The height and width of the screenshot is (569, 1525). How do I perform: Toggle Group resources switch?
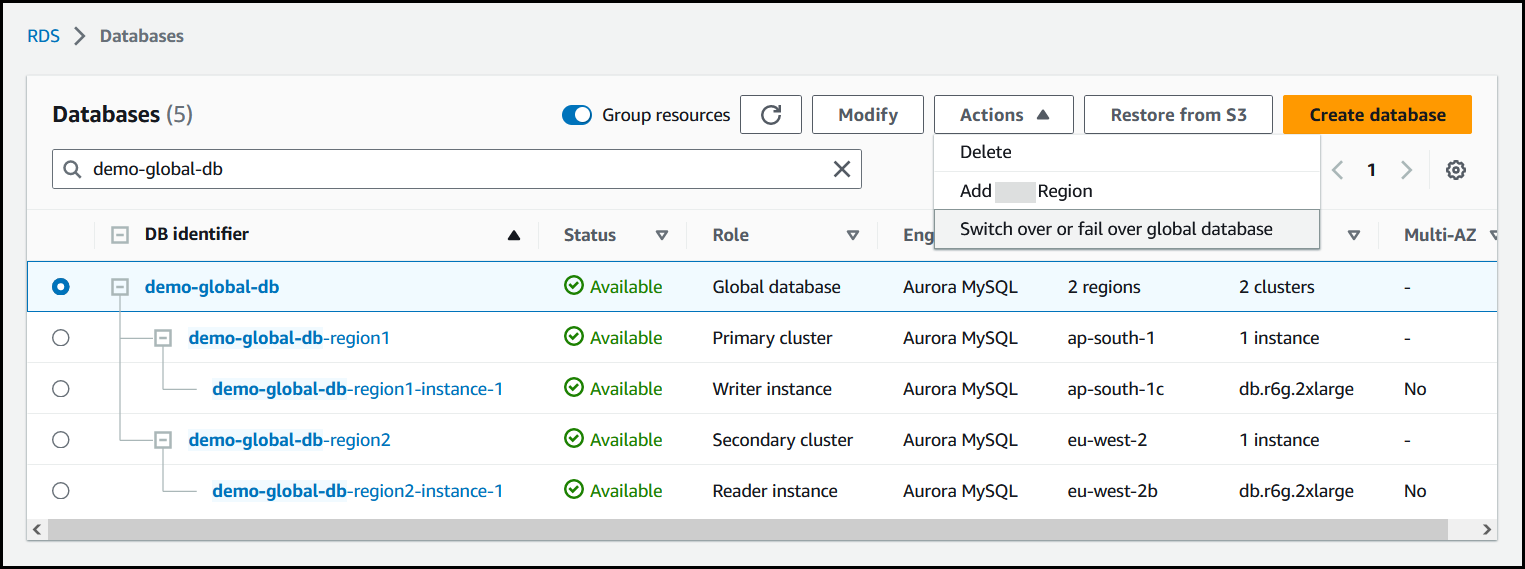pyautogui.click(x=577, y=115)
